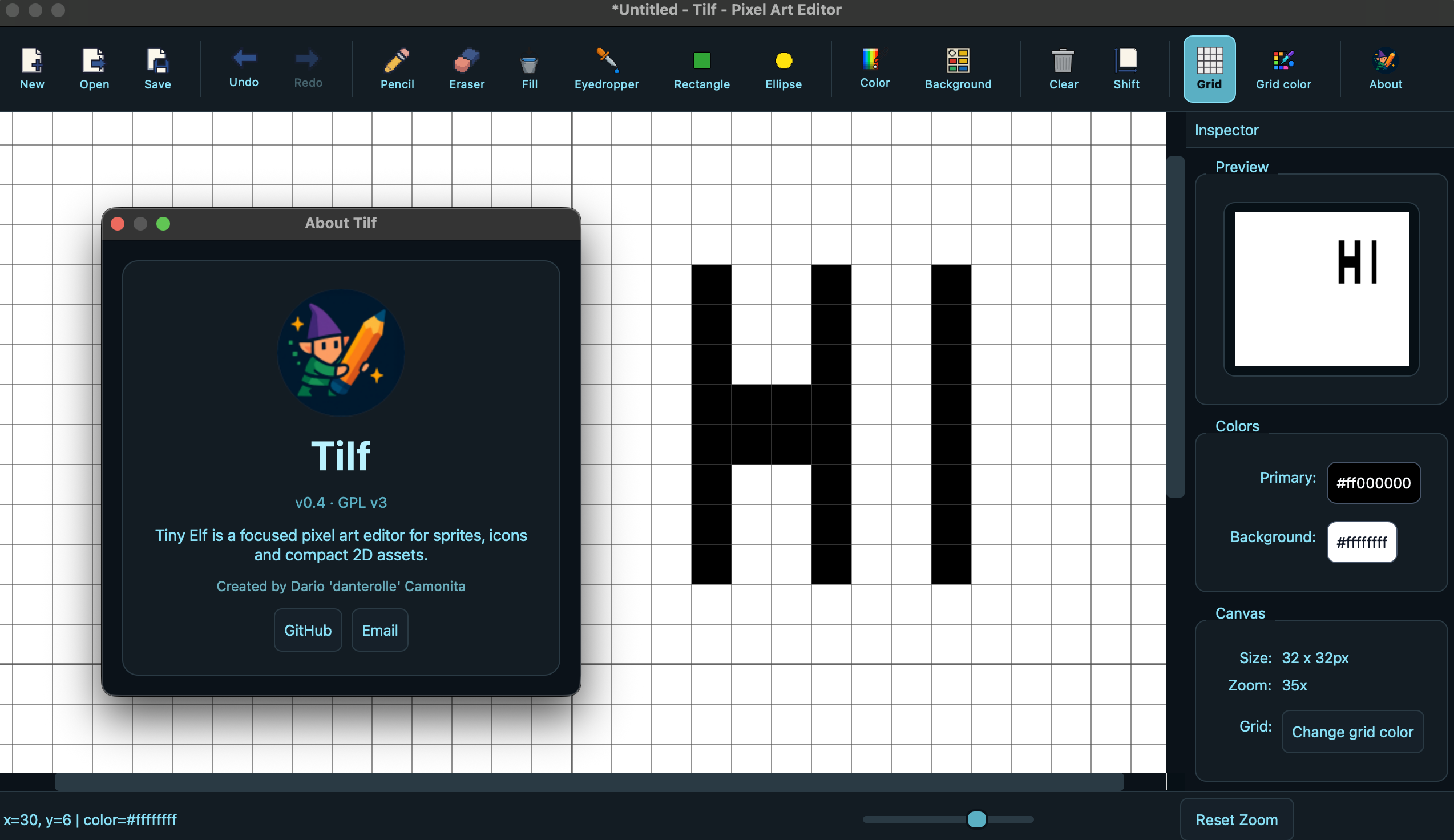Click the Inspector panel title

(x=1226, y=130)
